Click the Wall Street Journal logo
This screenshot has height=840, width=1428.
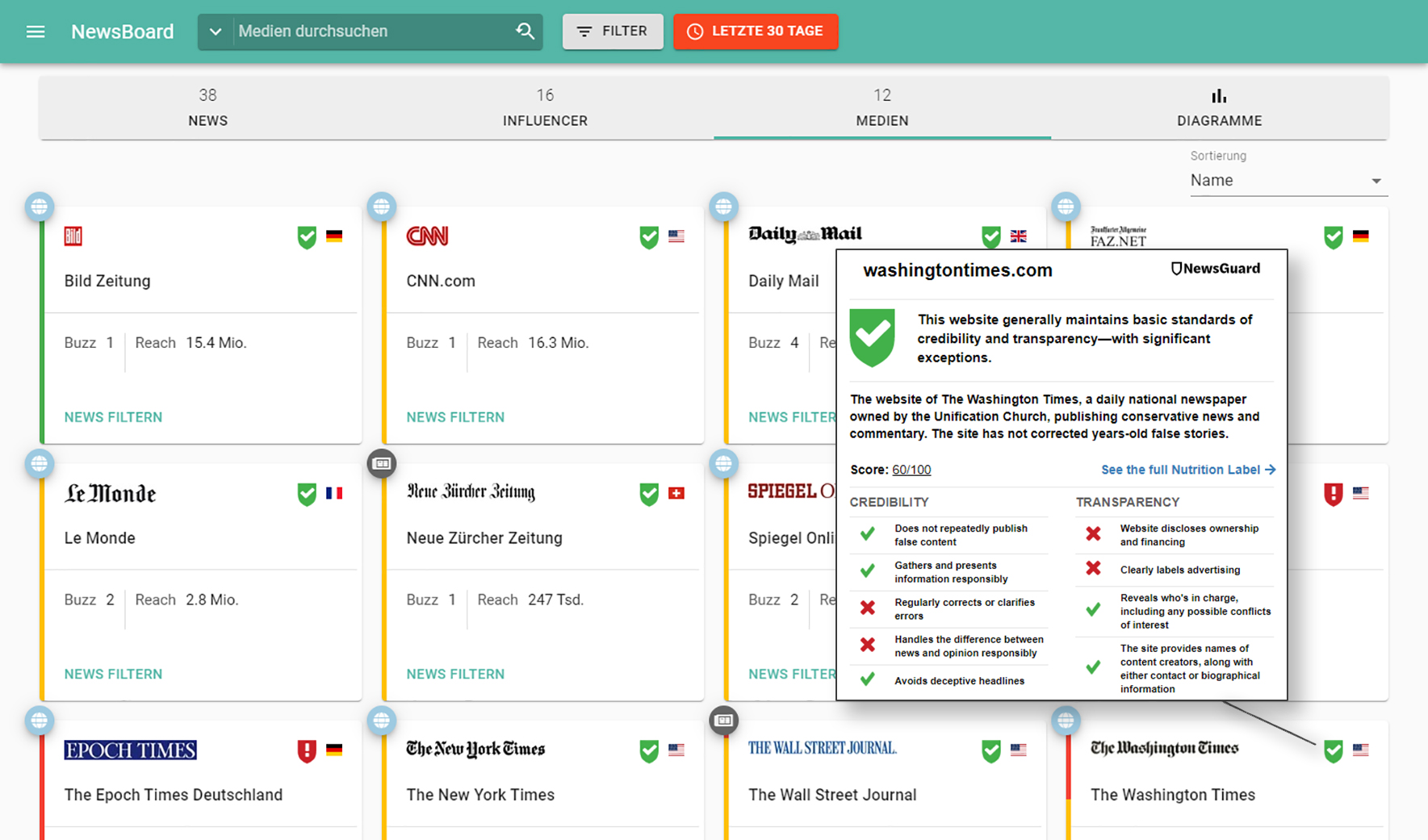pyautogui.click(x=823, y=748)
